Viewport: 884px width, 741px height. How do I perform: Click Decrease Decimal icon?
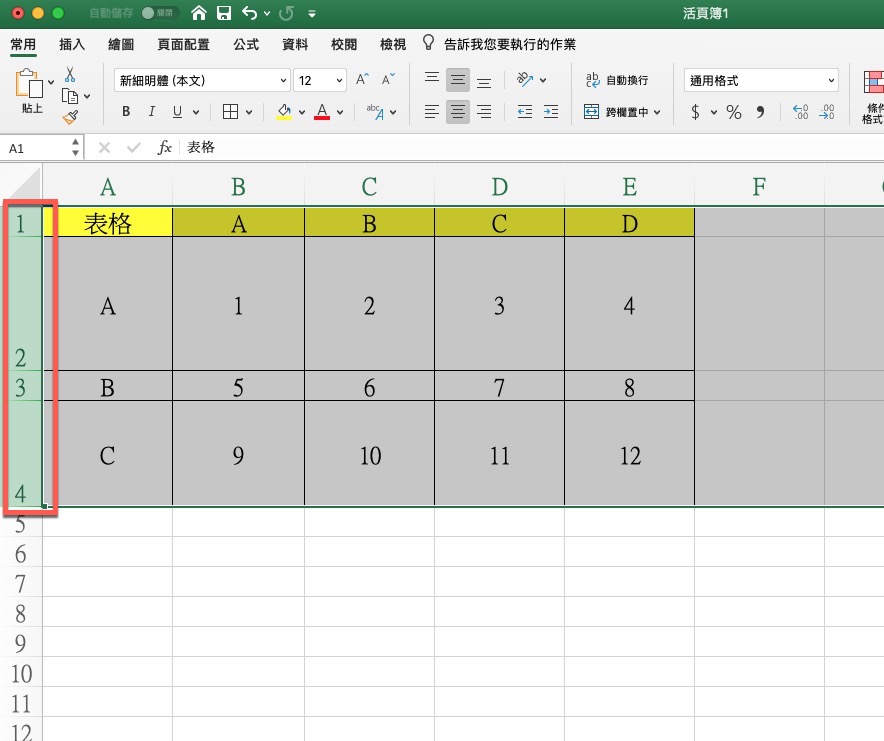827,112
